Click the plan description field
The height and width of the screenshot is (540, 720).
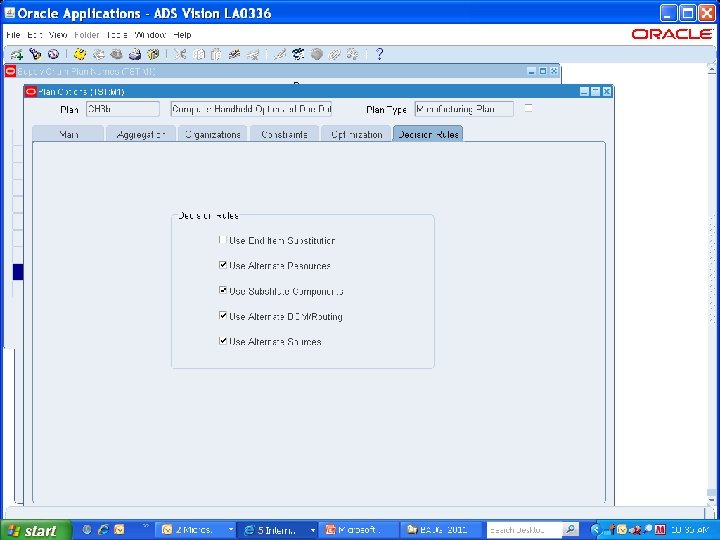click(251, 109)
